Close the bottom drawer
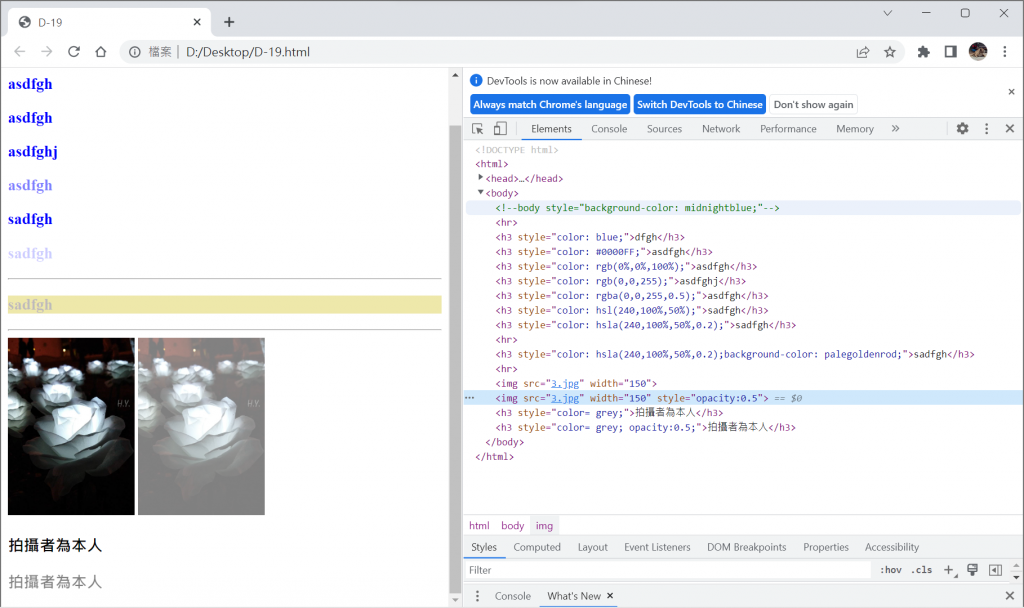1024x608 pixels. point(1010,596)
